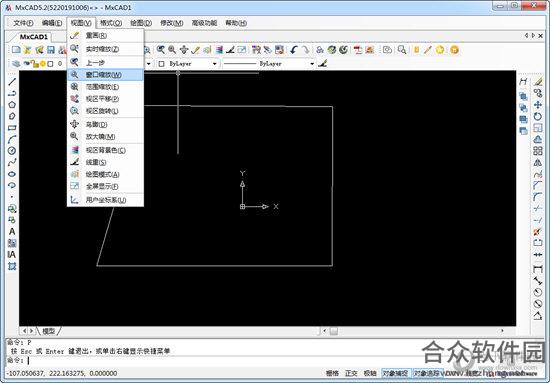The width and height of the screenshot is (550, 383).
Task: Open the 修改(M) menu
Action: (x=172, y=23)
